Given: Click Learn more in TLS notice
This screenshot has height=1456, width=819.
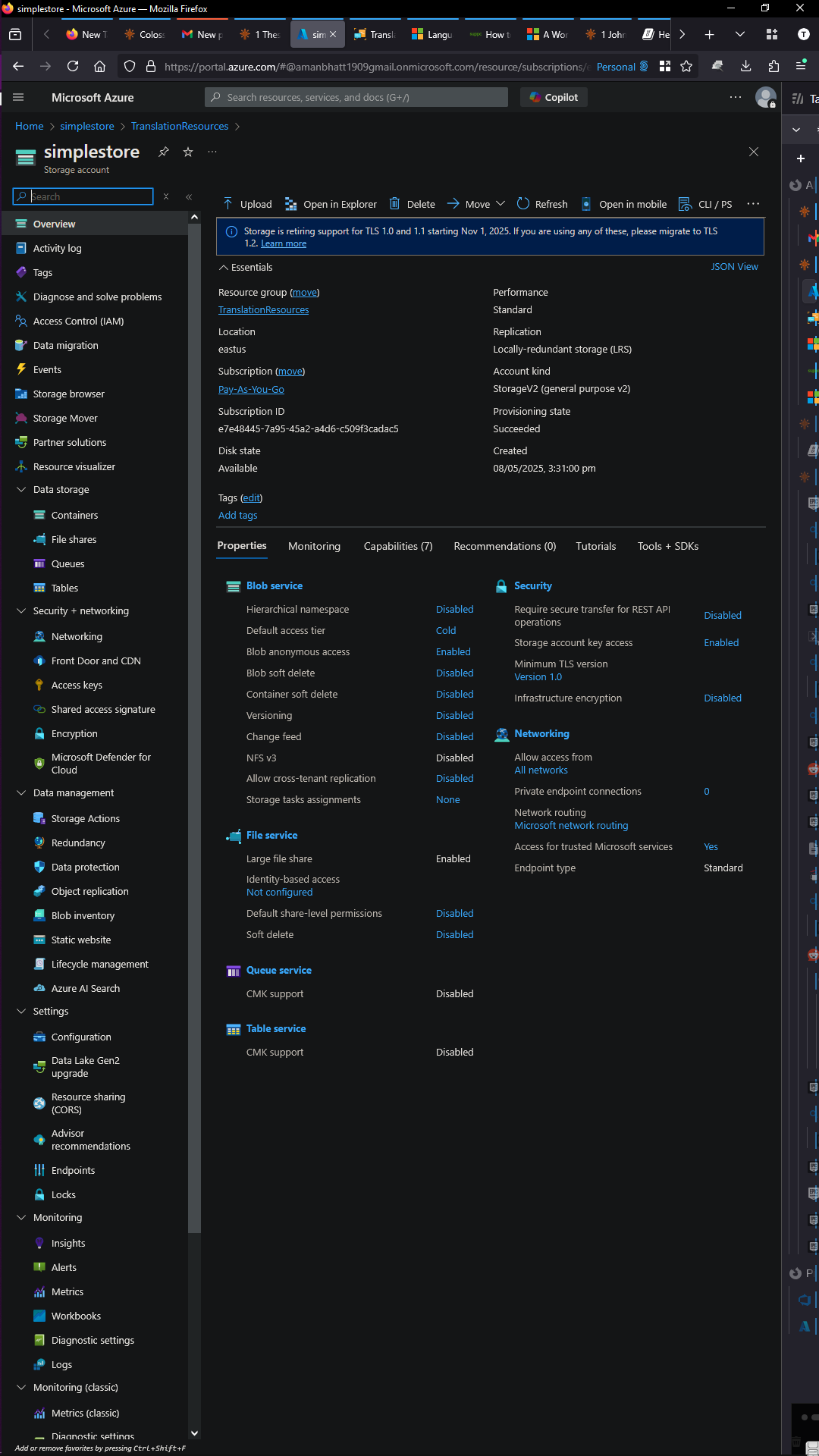Looking at the screenshot, I should point(284,243).
